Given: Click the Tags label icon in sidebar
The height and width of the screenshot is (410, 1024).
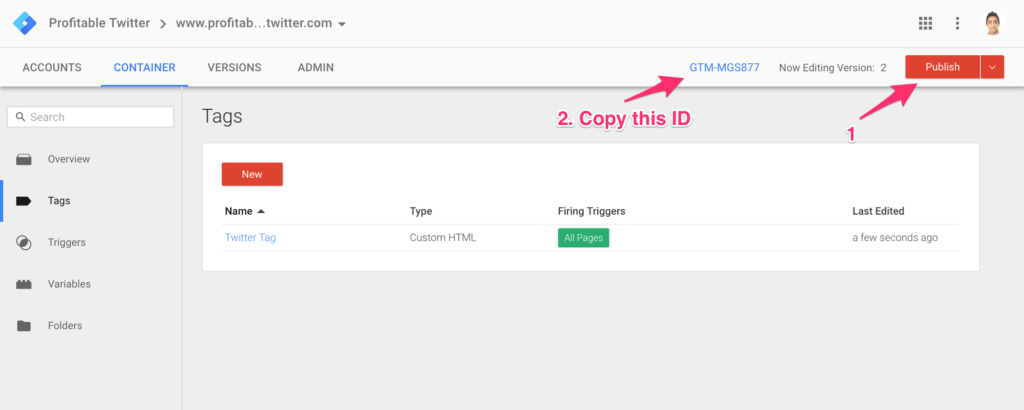Looking at the screenshot, I should [x=24, y=201].
